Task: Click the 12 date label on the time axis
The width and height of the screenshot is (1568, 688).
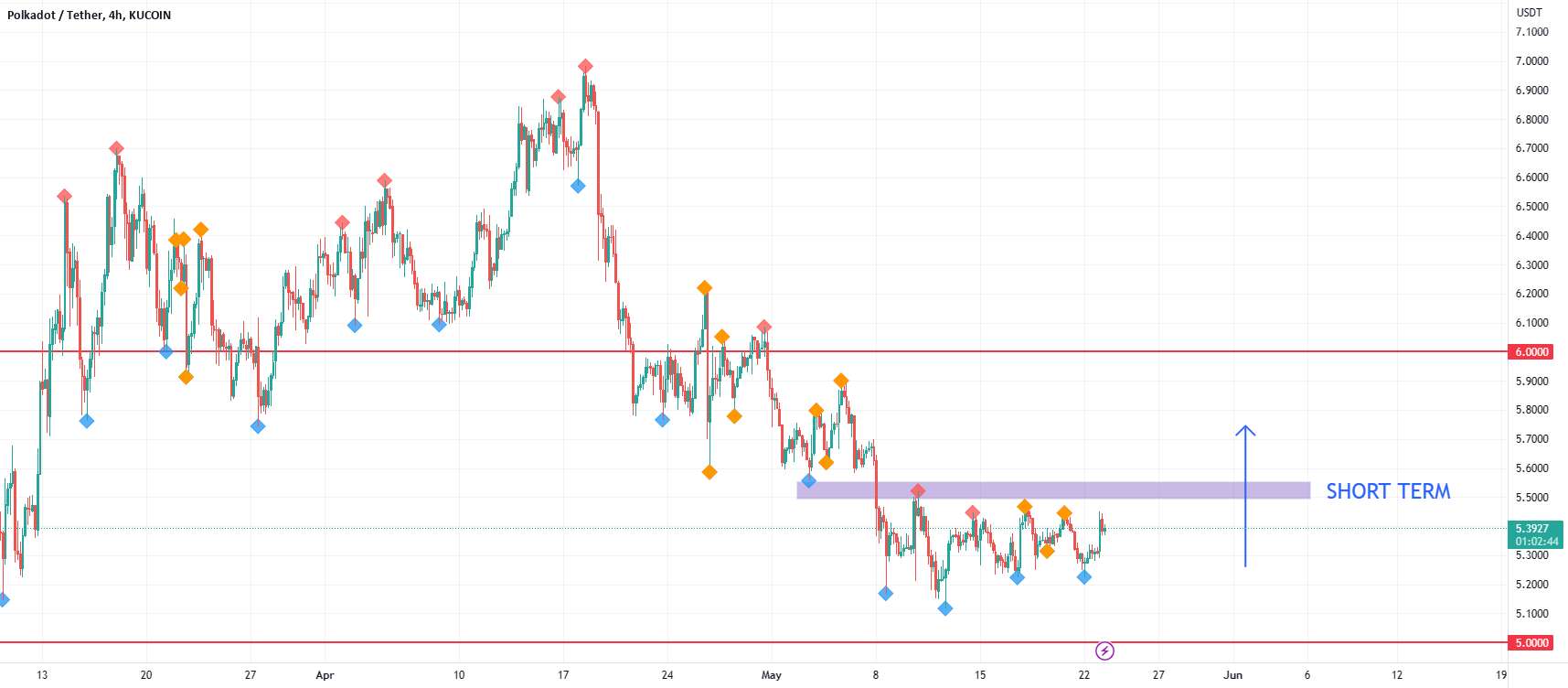Action: tap(1397, 675)
